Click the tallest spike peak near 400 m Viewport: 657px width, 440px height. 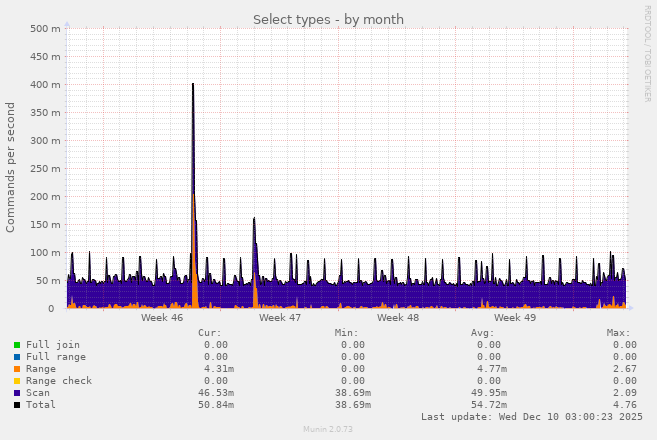point(193,85)
